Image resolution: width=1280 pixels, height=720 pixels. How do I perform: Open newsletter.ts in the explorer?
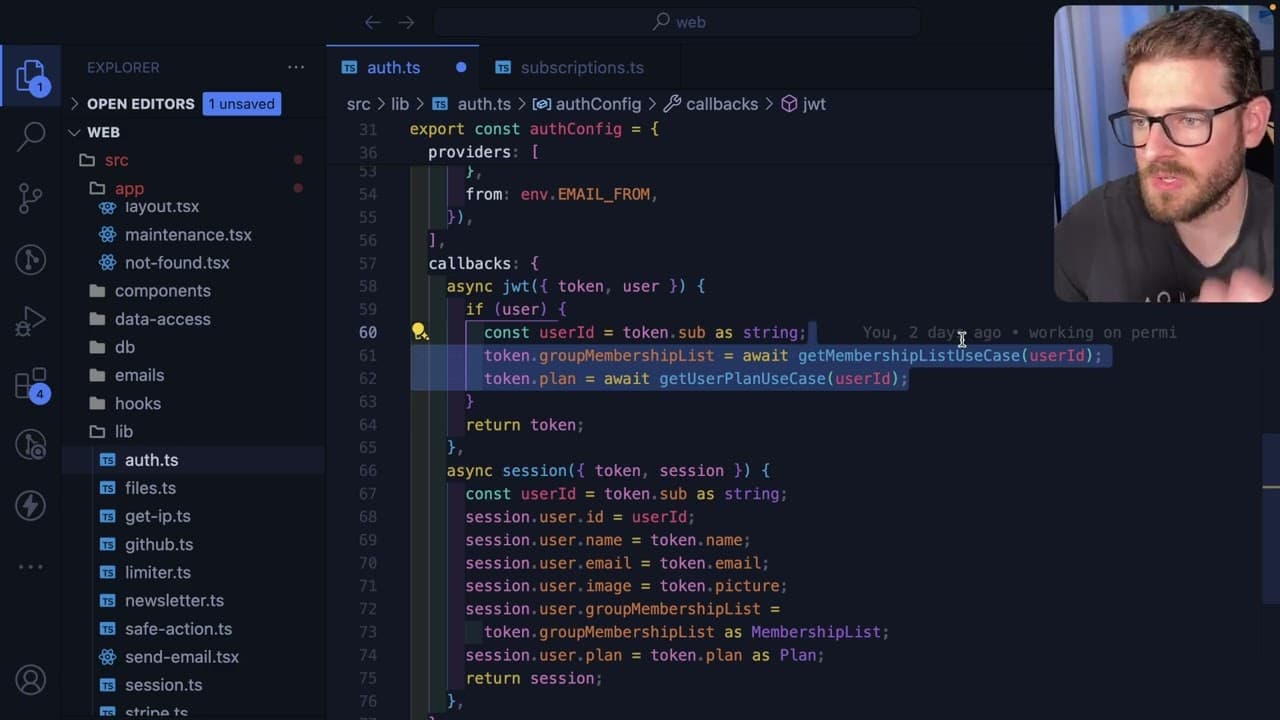point(174,601)
